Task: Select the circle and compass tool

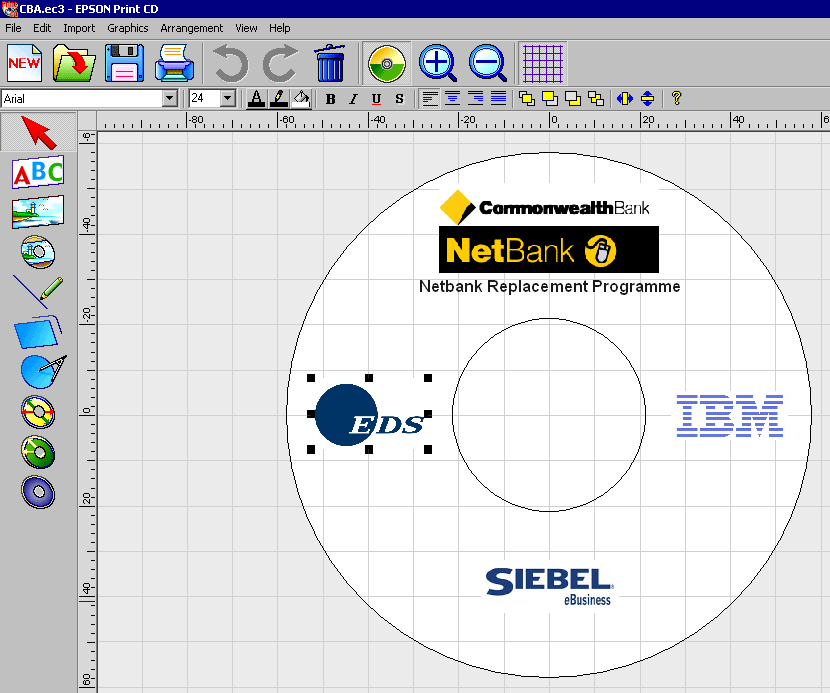Action: tap(43, 372)
